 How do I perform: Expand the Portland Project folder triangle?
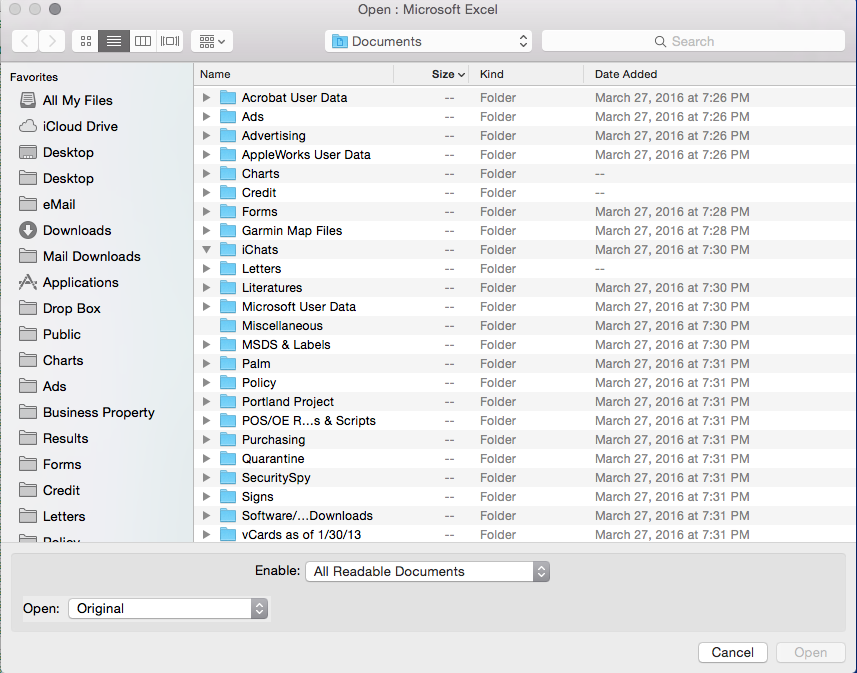(x=206, y=401)
